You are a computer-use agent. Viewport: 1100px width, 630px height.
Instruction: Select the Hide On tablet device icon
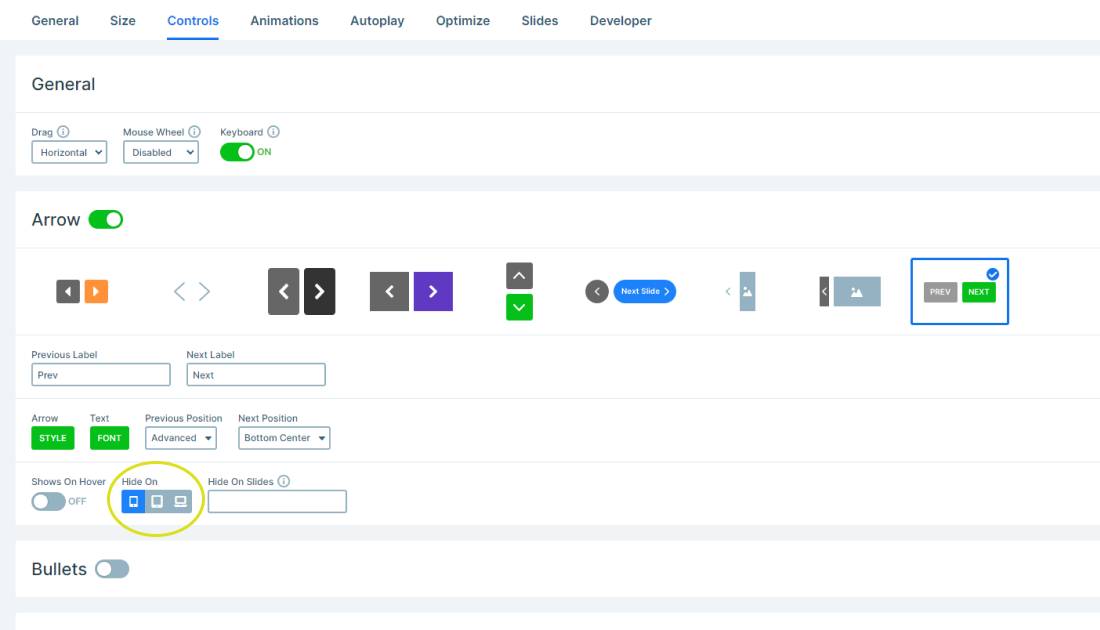[x=157, y=502]
